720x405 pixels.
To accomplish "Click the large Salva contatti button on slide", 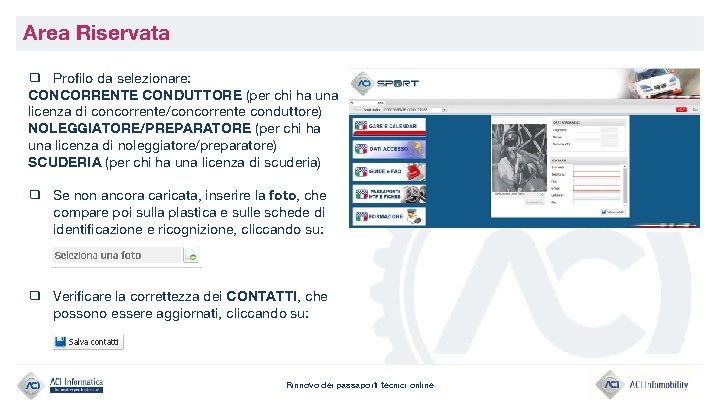I will (x=88, y=342).
